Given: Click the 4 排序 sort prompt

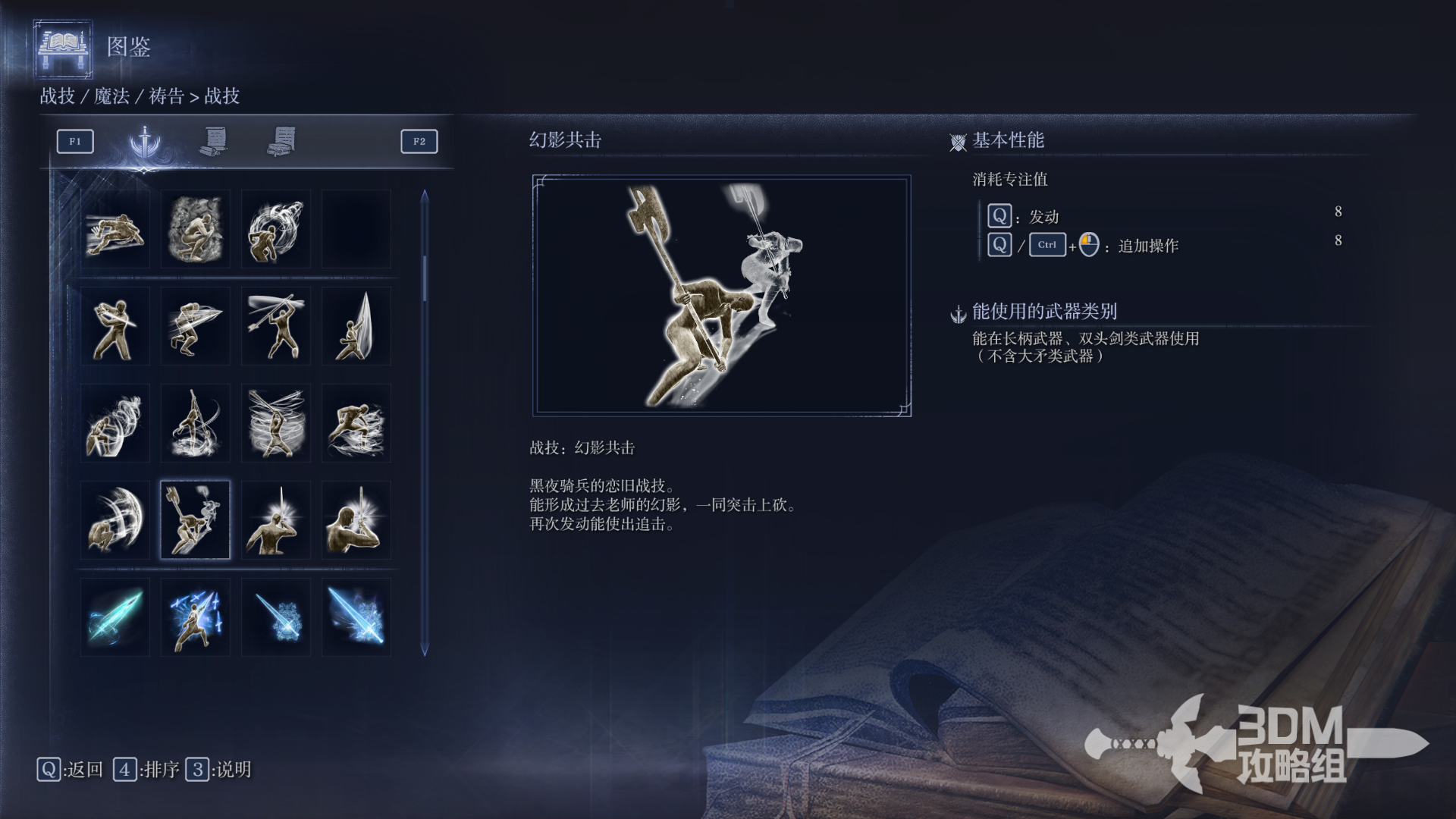Looking at the screenshot, I should [146, 770].
